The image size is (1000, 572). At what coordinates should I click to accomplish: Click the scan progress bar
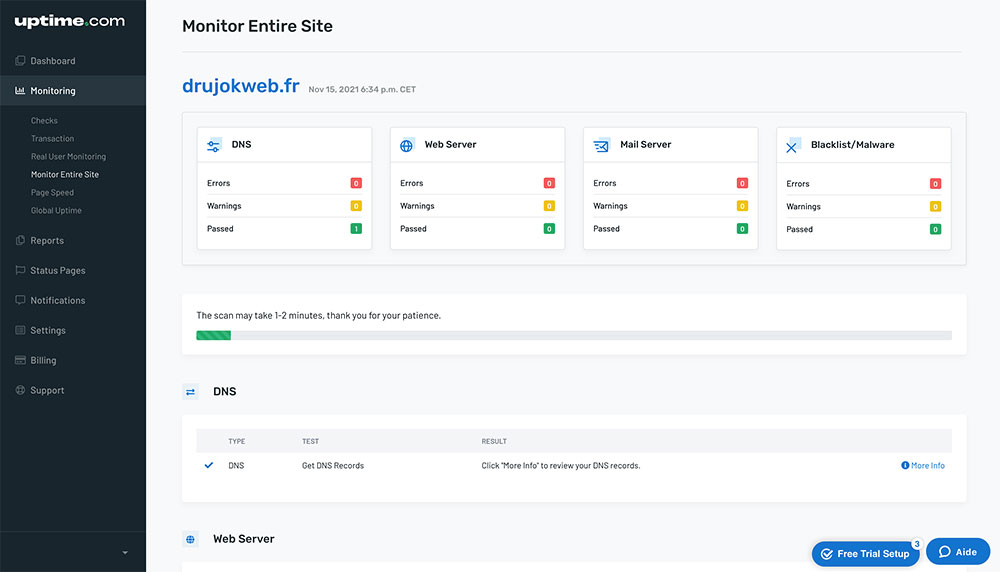(x=574, y=335)
